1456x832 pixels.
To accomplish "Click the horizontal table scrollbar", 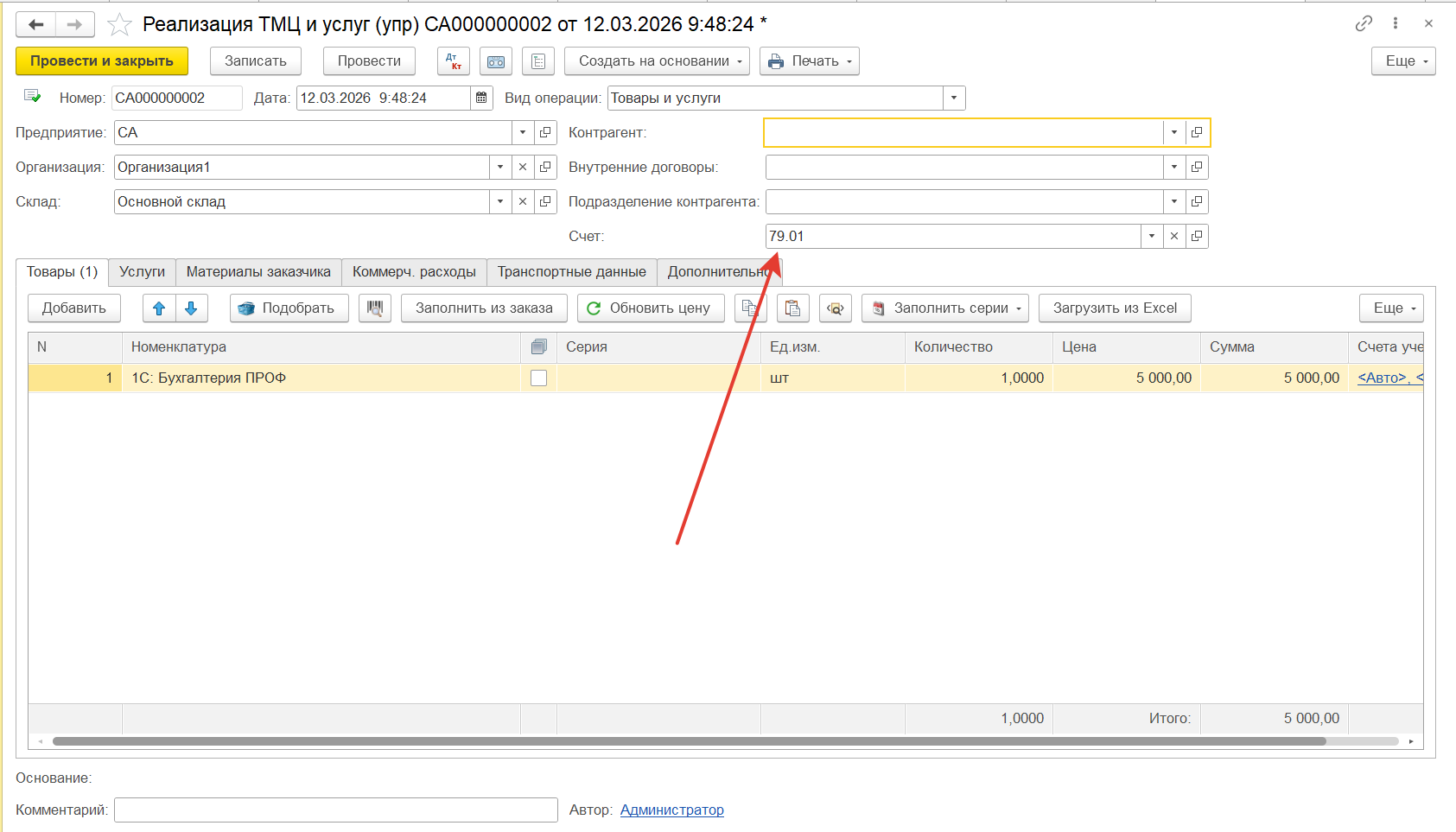I will (689, 741).
